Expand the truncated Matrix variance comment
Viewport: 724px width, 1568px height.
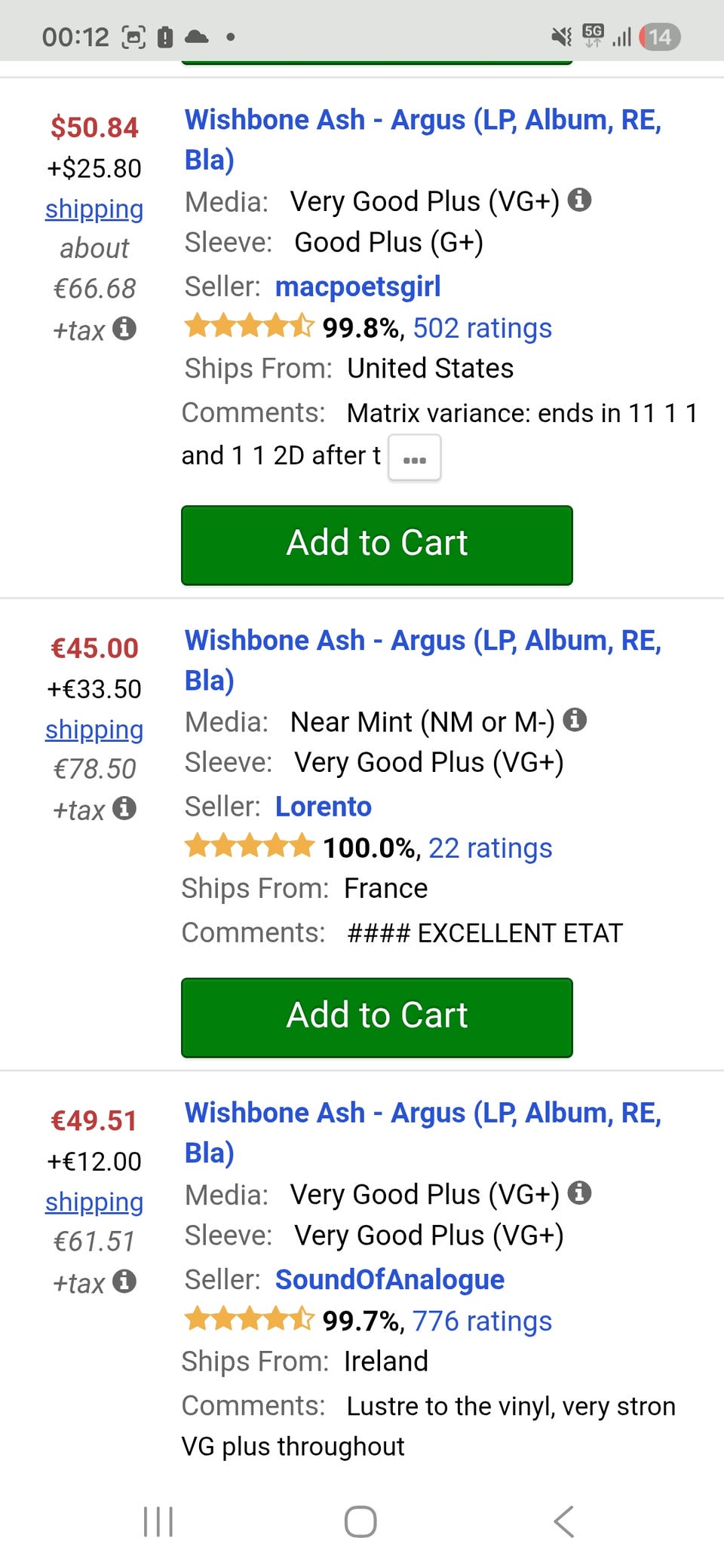tap(414, 458)
